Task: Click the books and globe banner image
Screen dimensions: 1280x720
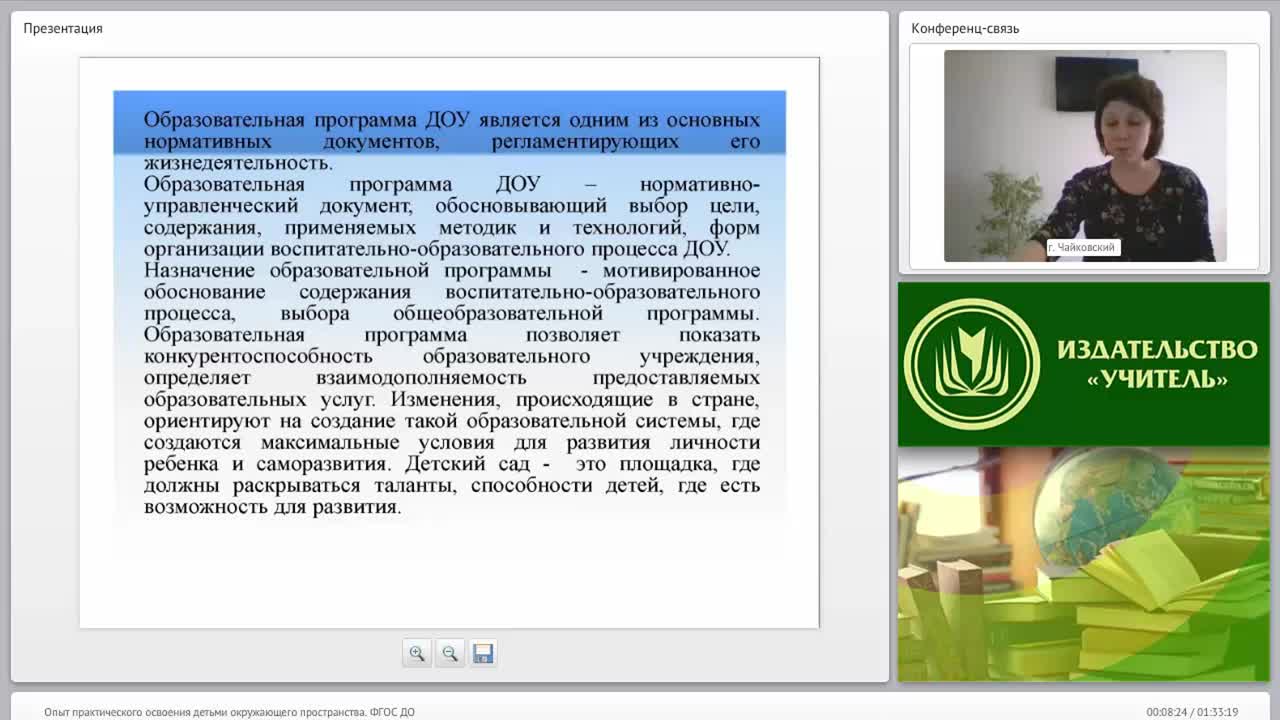Action: coord(1084,564)
